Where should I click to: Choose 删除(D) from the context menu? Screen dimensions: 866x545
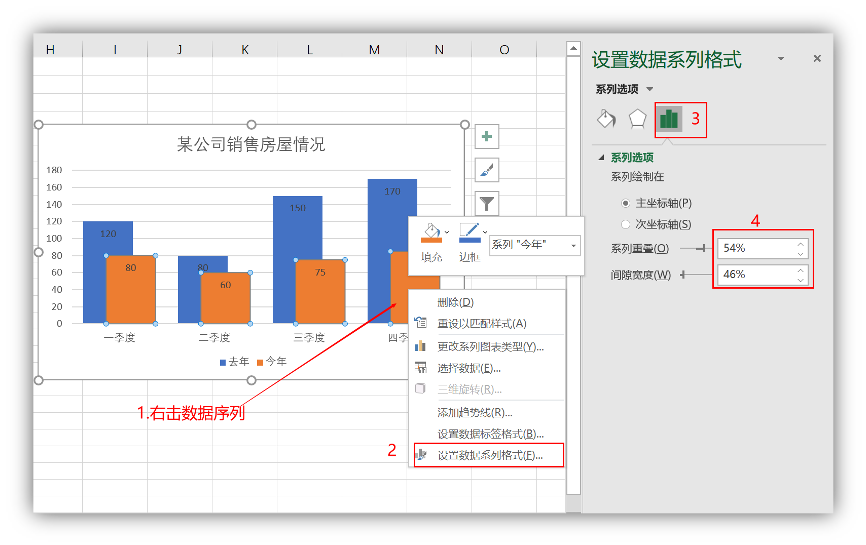(x=488, y=302)
